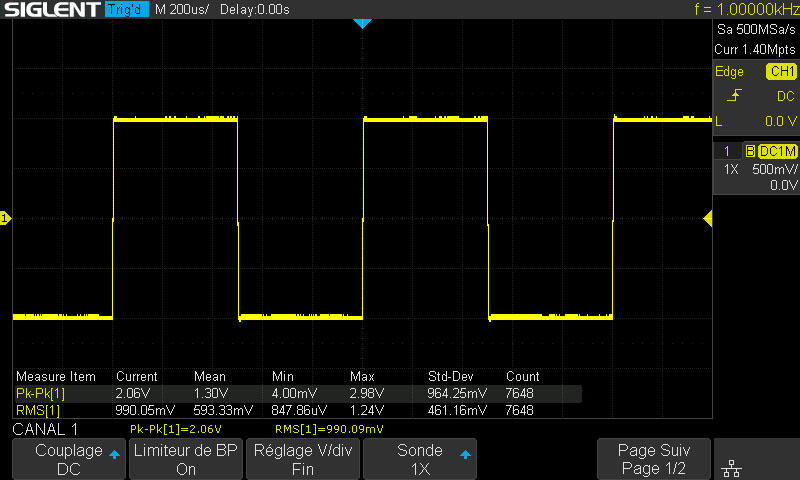Click the Sa 500MSa/s sample rate

[x=756, y=30]
